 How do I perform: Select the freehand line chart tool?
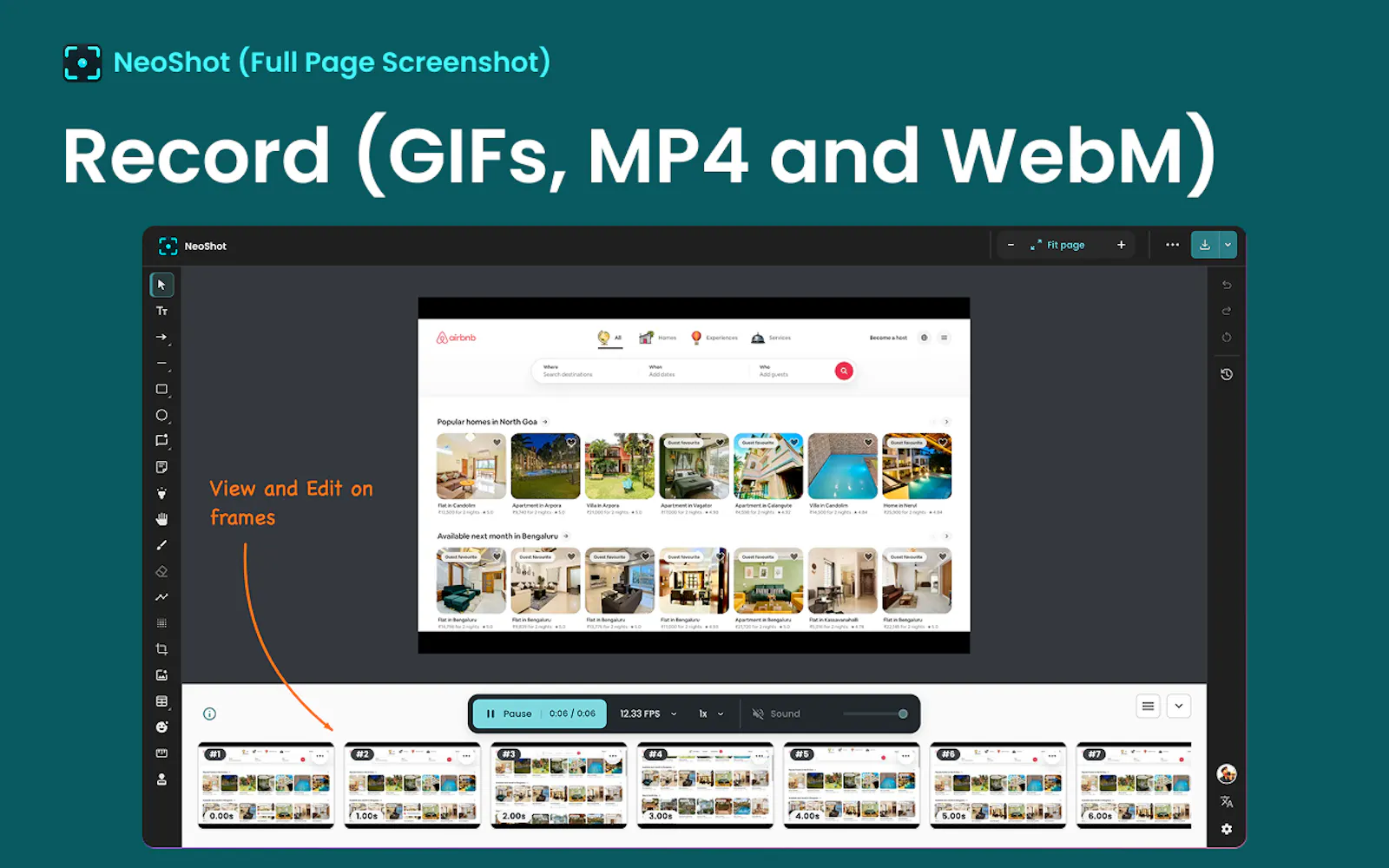coord(161,597)
